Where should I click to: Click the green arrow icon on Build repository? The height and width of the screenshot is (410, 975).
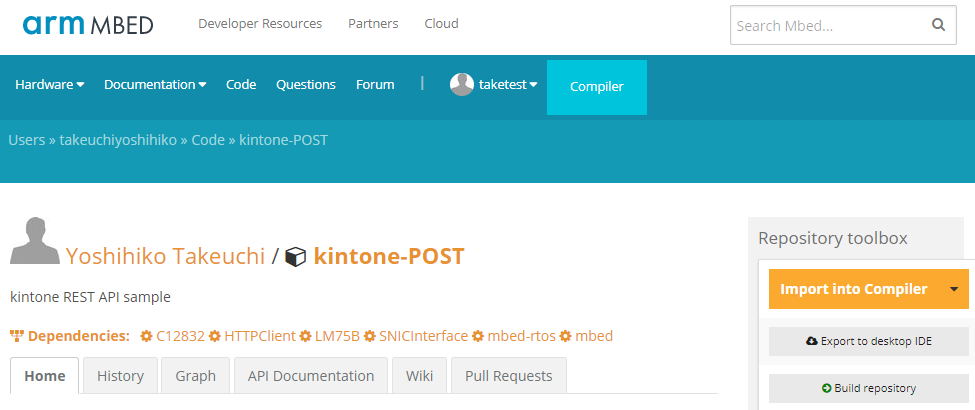[826, 388]
